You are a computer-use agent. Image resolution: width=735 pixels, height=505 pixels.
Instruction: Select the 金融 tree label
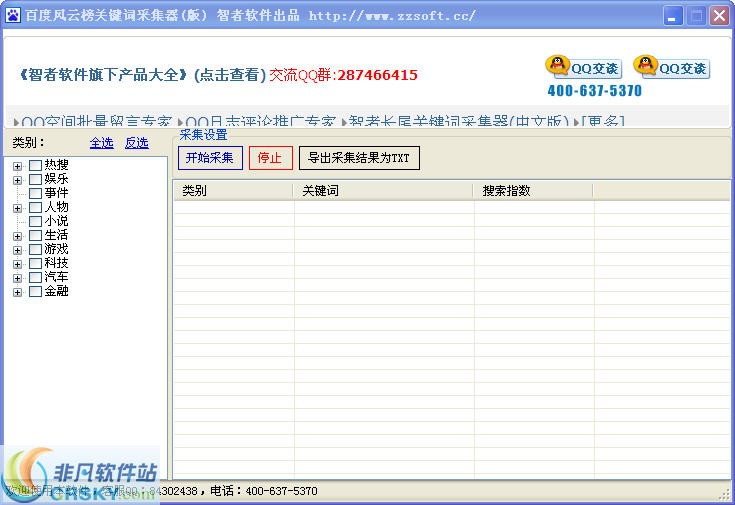click(x=57, y=292)
